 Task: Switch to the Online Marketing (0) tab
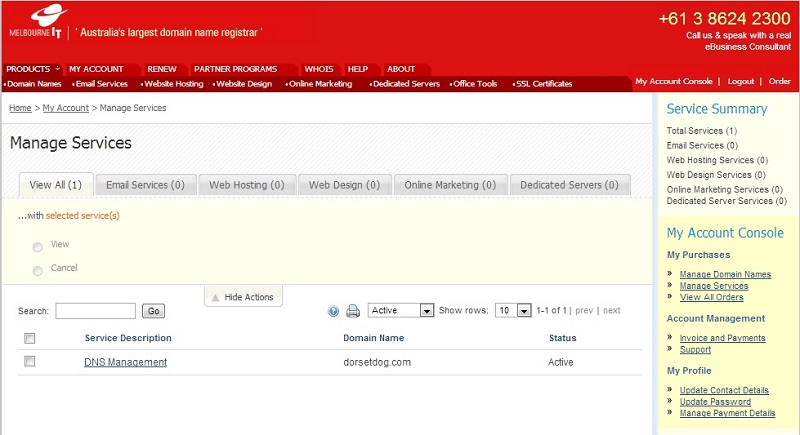(451, 185)
